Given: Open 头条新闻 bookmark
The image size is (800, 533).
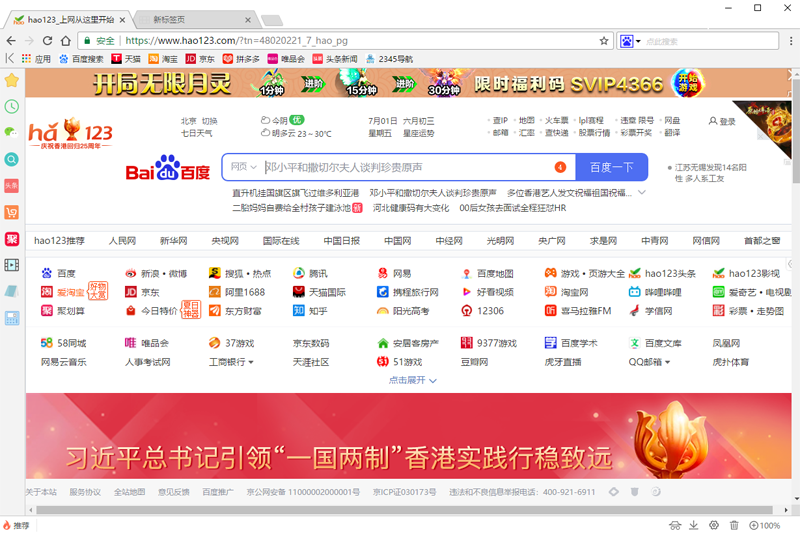Looking at the screenshot, I should click(x=335, y=59).
